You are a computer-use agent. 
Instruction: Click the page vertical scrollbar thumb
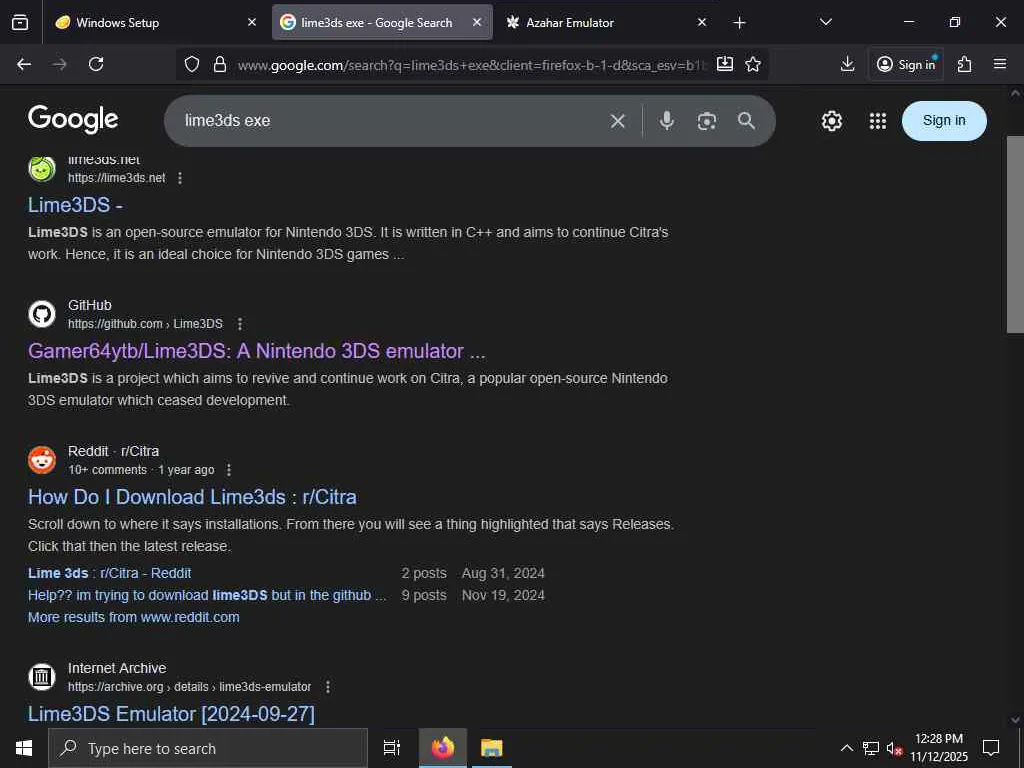1015,235
